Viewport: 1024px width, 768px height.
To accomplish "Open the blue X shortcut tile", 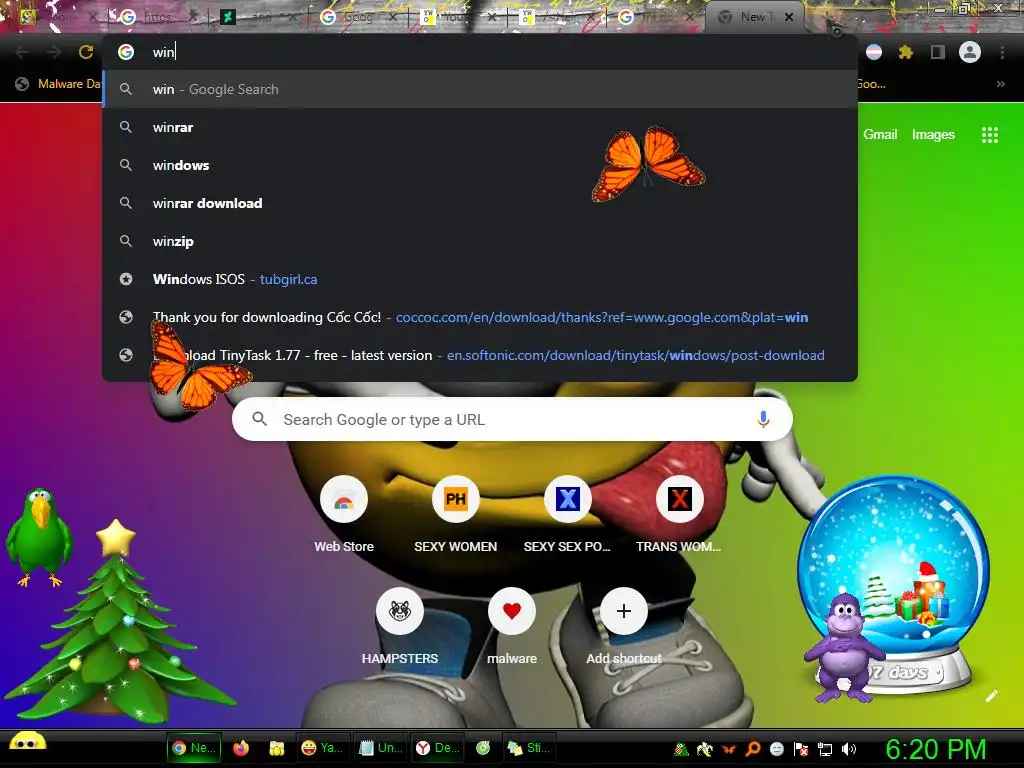I will click(568, 516).
